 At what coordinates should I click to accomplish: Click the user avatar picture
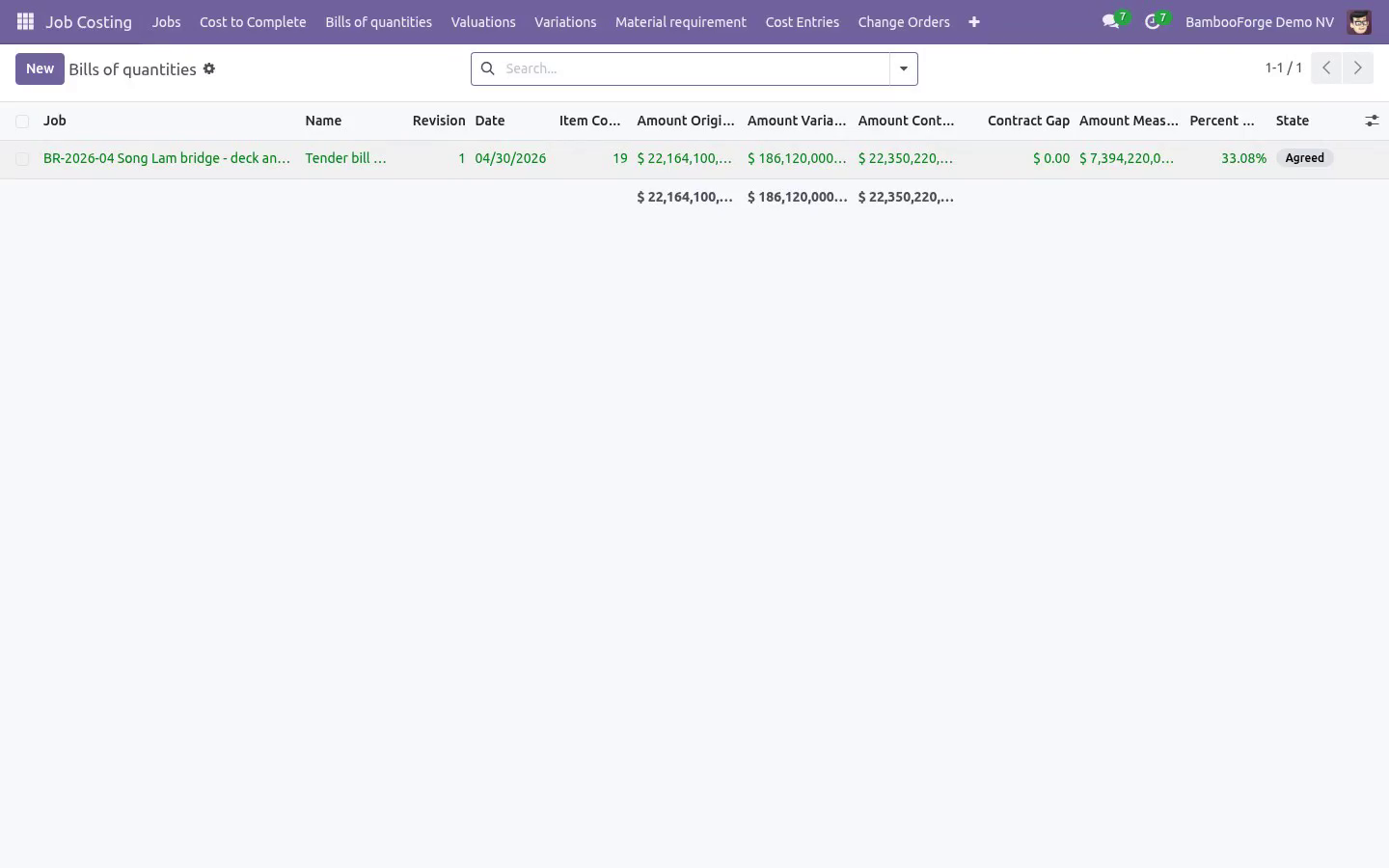click(x=1359, y=21)
